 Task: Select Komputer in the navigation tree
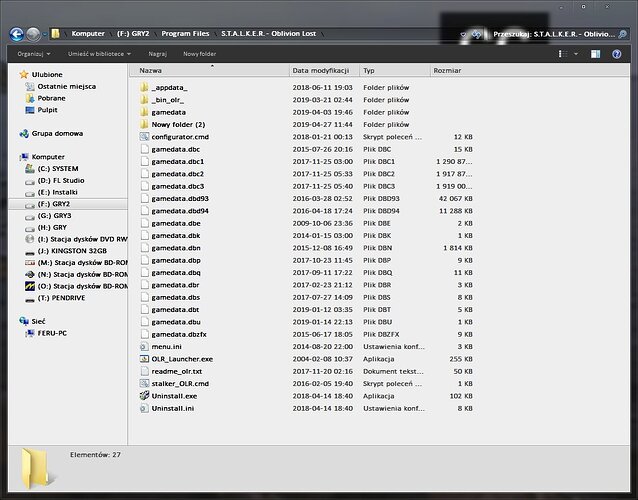[48, 157]
